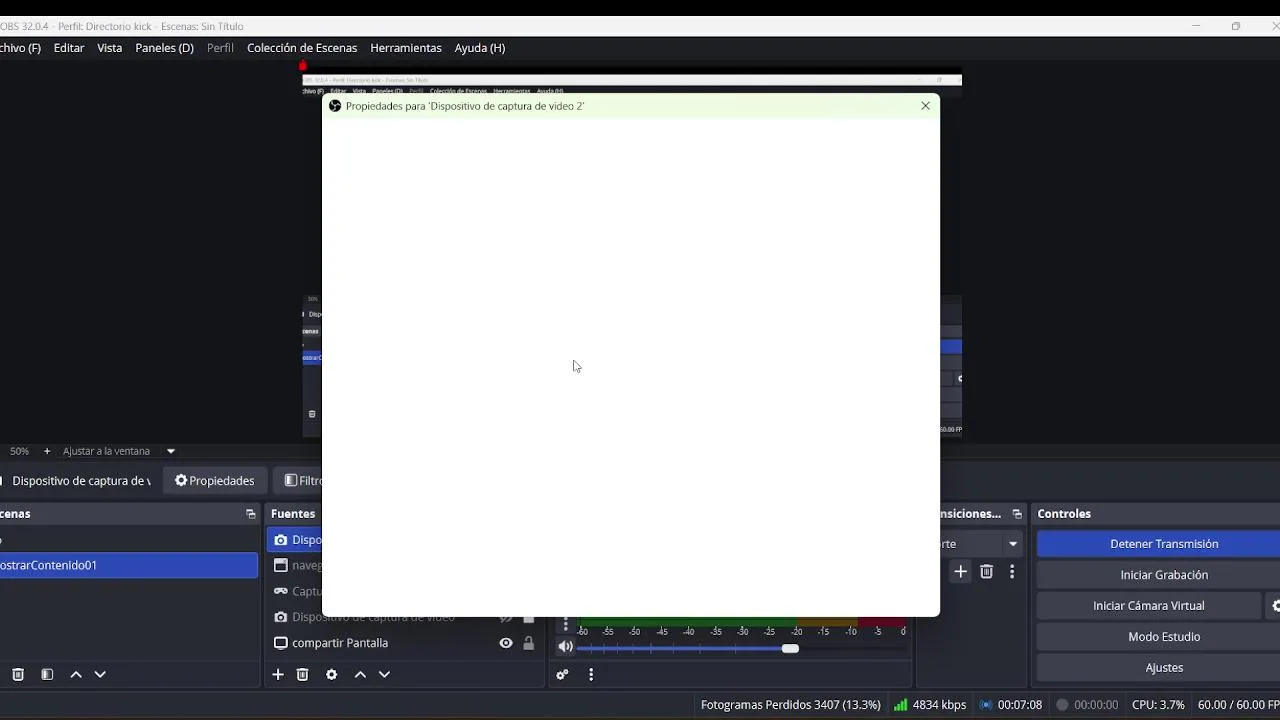Remove selected source with Fuentes trash icon
Image resolution: width=1280 pixels, height=720 pixels.
point(303,675)
